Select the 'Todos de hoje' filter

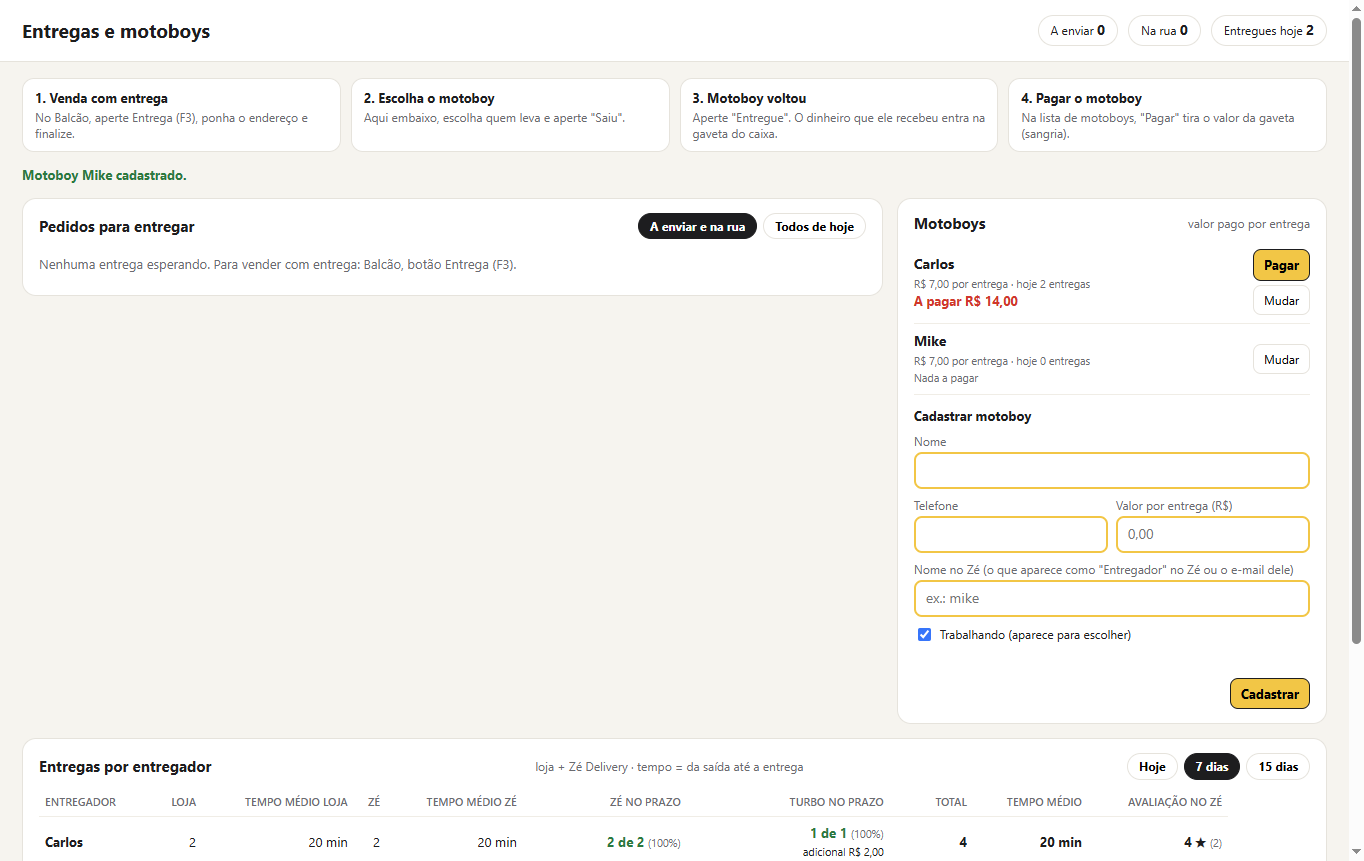point(814,227)
